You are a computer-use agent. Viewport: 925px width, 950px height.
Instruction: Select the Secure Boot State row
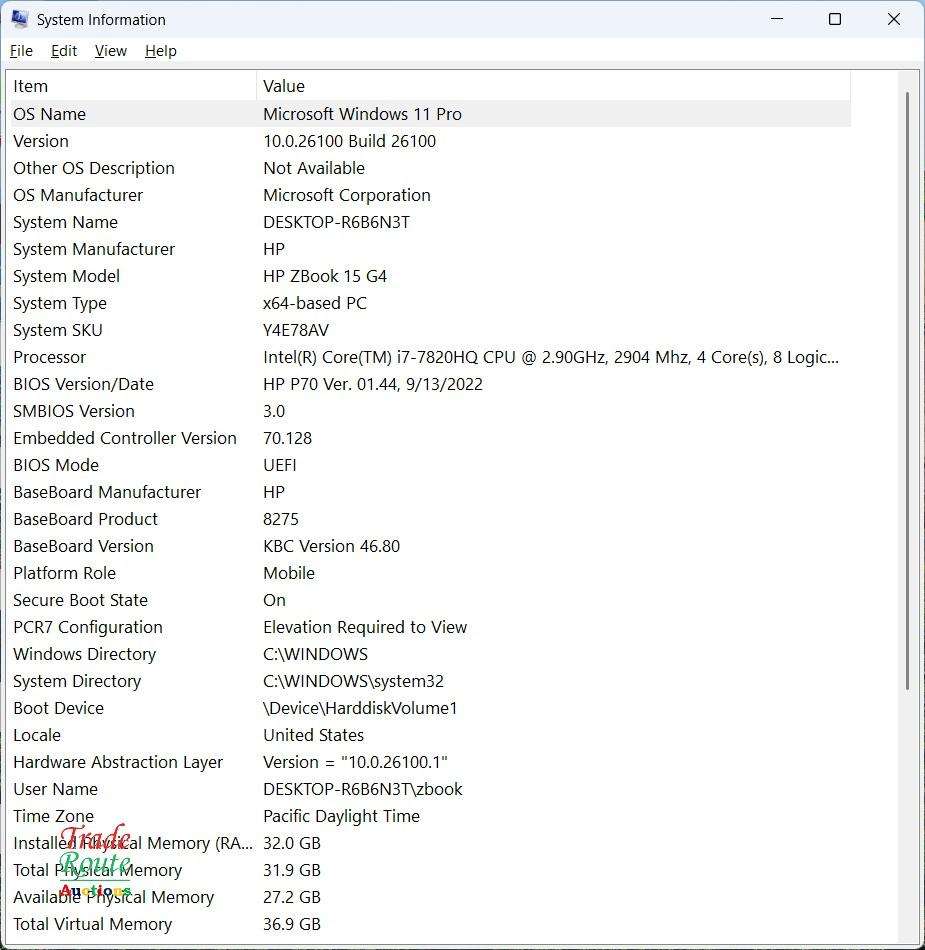80,600
